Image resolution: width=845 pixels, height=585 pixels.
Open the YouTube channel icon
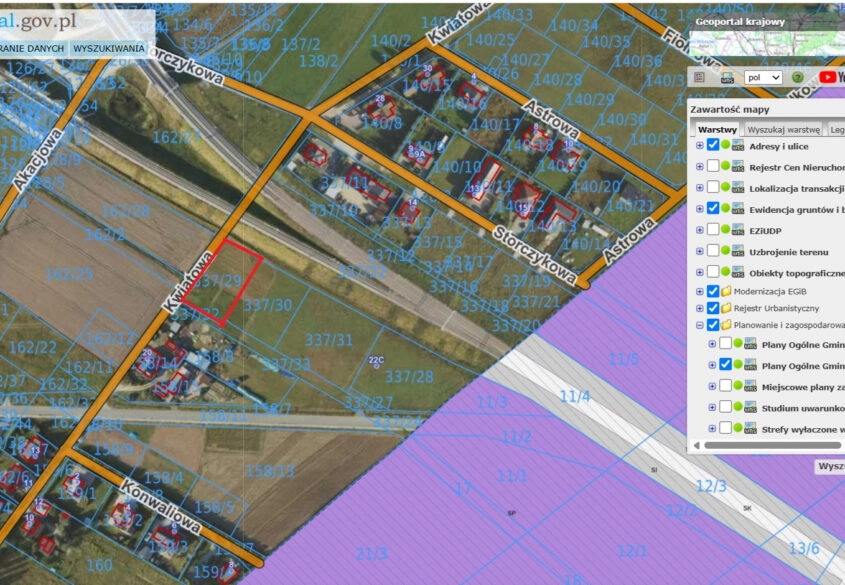[830, 78]
